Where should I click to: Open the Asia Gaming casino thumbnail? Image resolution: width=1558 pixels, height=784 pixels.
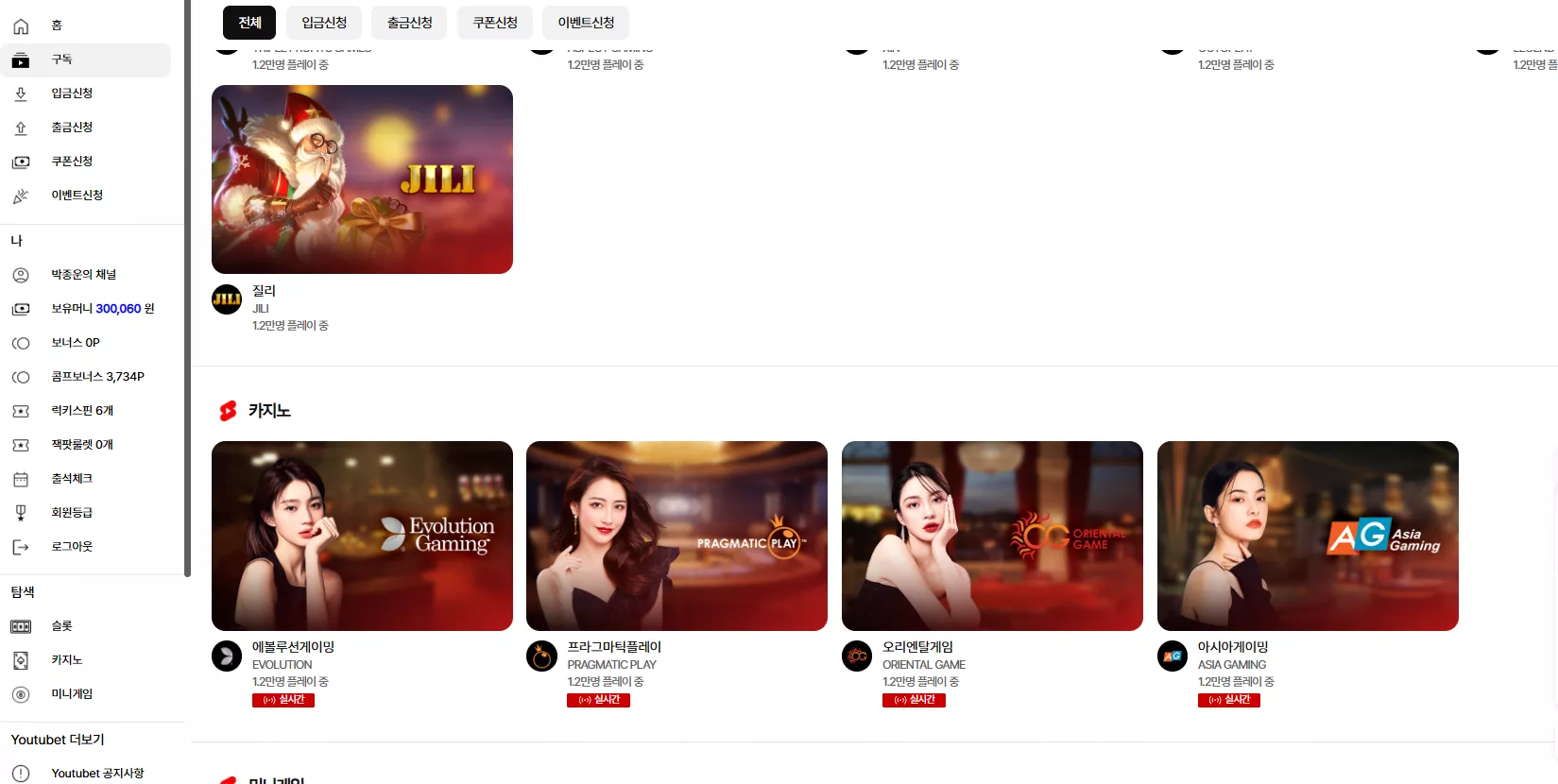point(1308,536)
